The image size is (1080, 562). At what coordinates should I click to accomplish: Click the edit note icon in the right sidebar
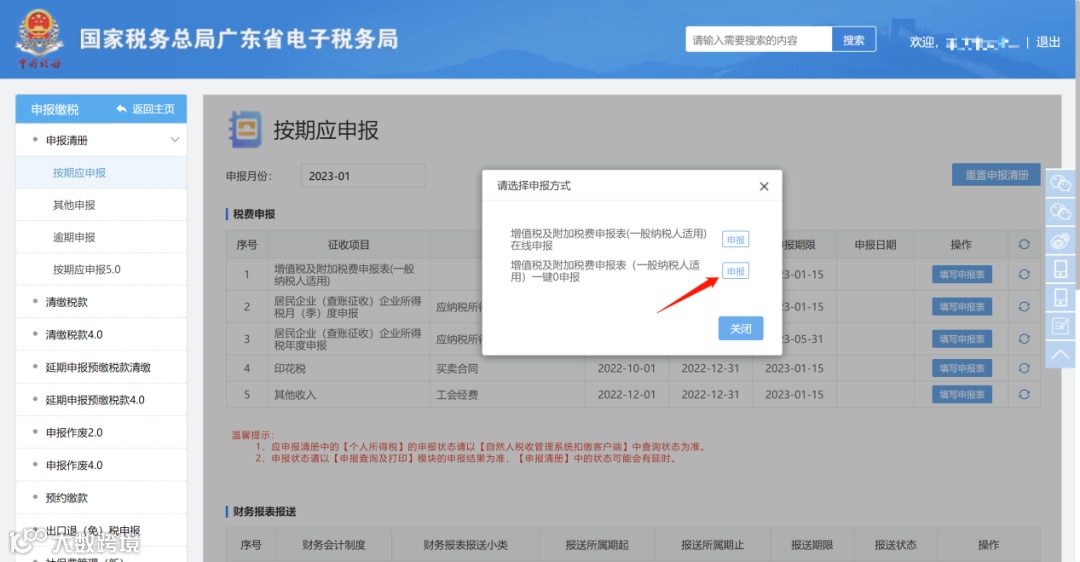[1060, 326]
